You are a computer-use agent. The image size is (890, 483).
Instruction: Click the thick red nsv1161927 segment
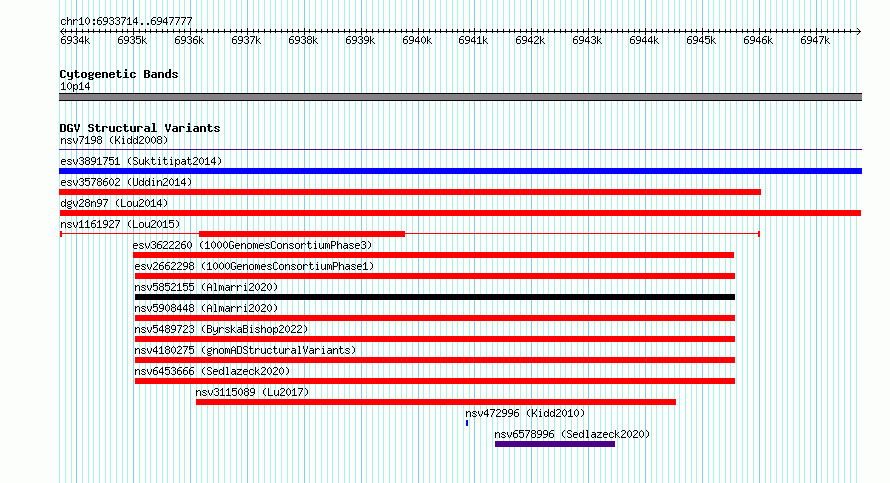click(x=302, y=234)
